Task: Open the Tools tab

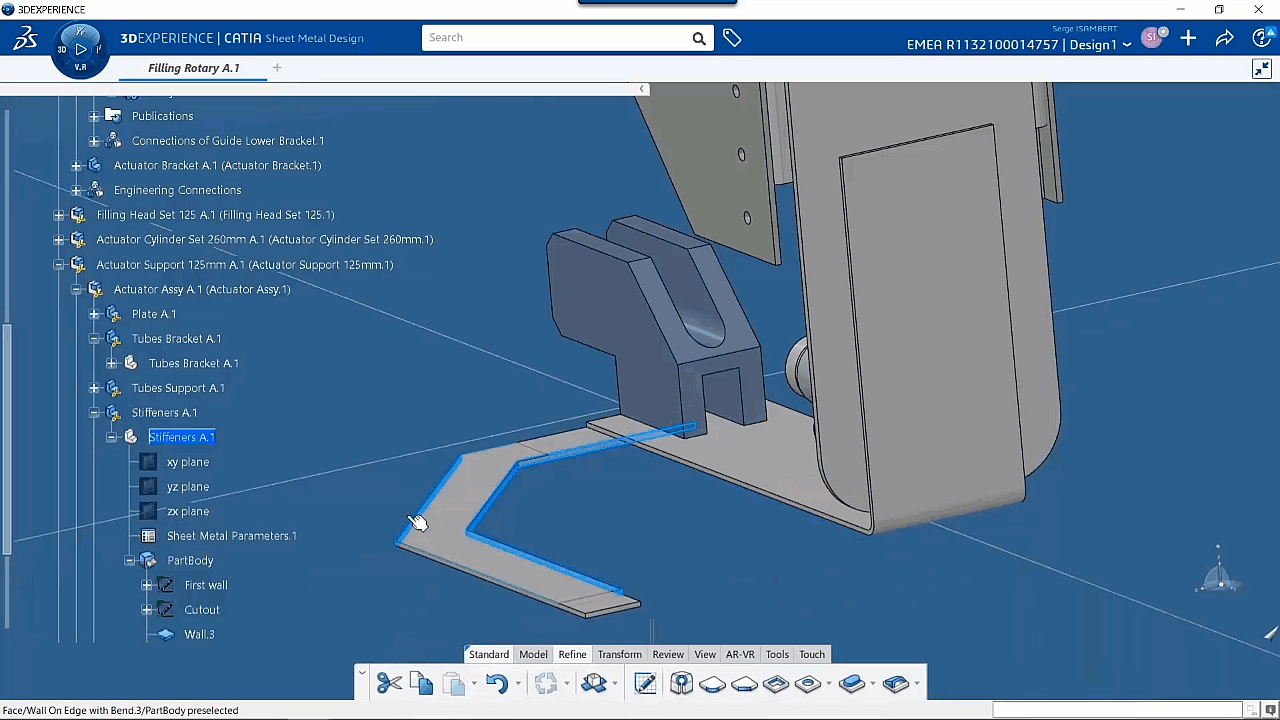Action: click(777, 654)
